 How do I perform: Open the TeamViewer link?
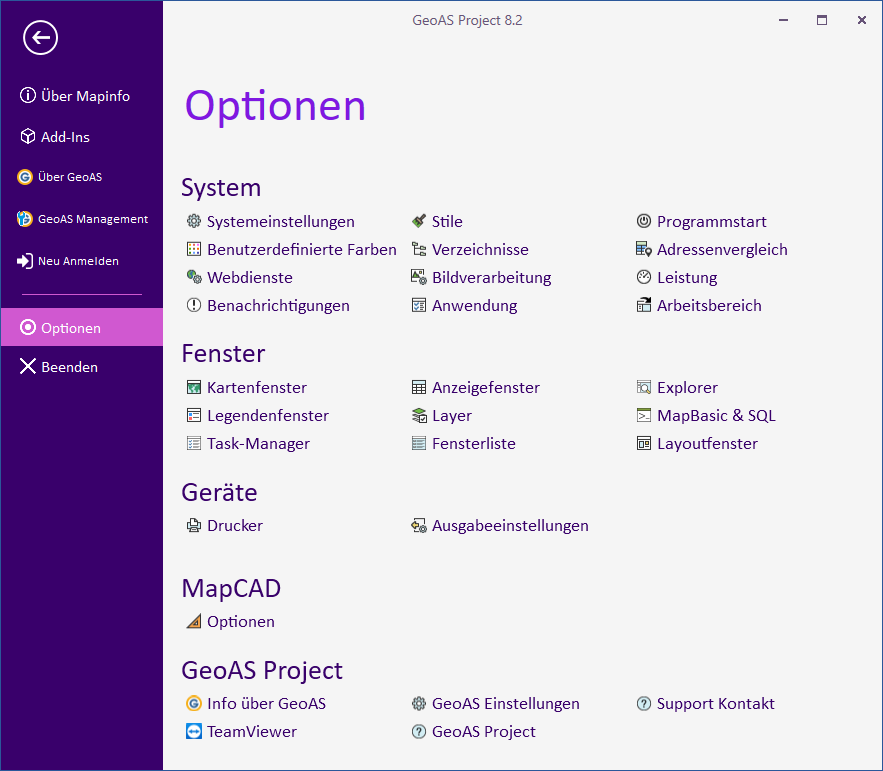252,731
